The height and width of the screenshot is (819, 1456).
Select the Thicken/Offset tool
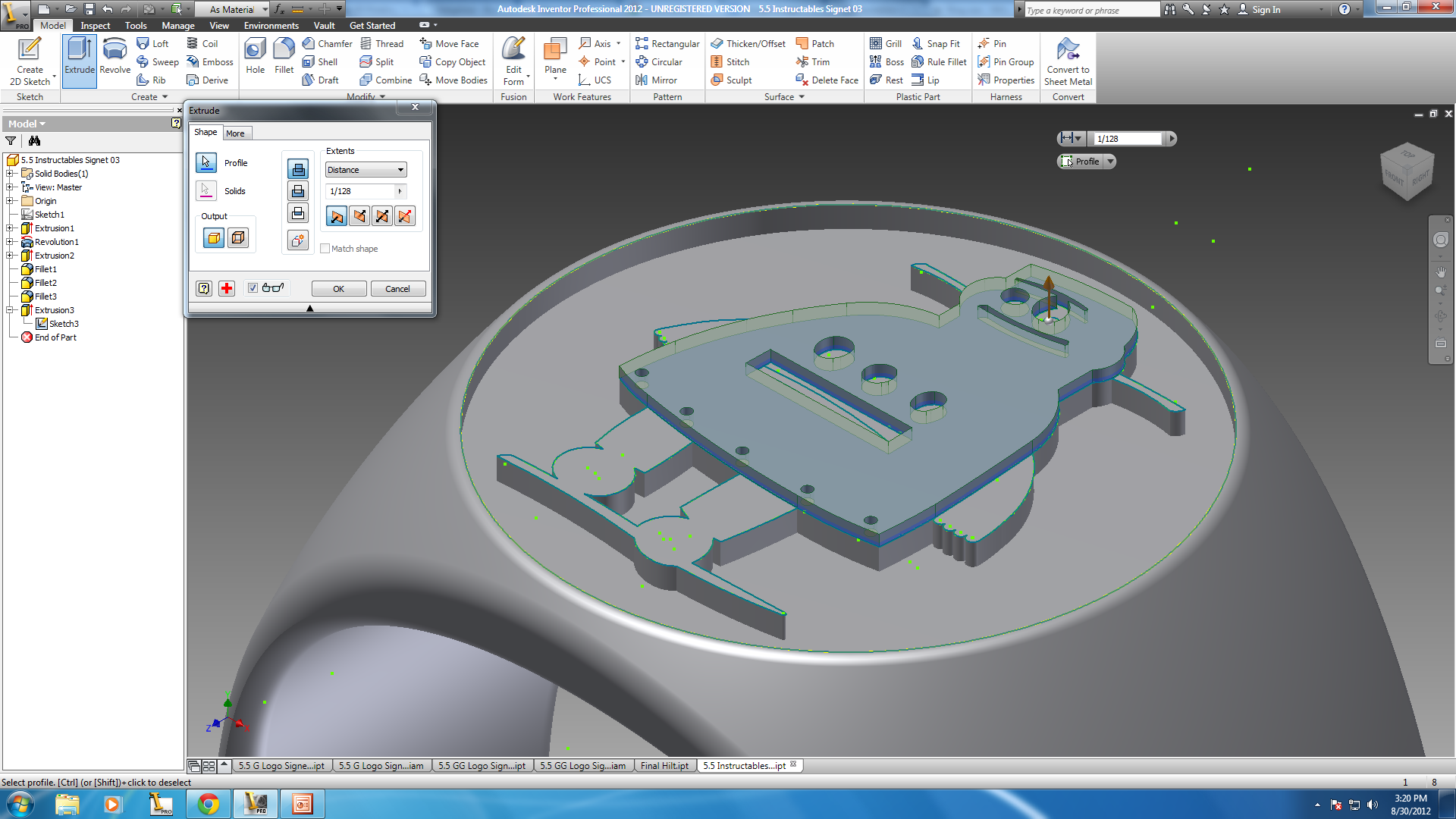click(x=748, y=44)
